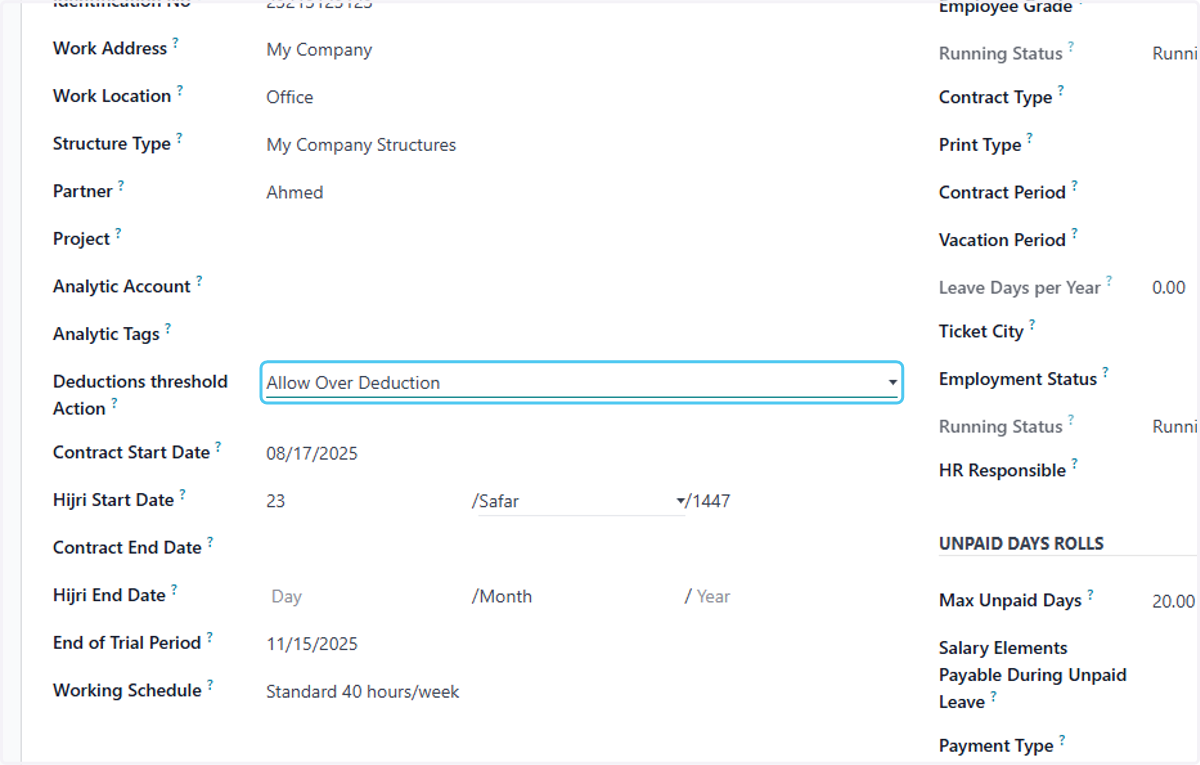Viewport: 1200px width, 765px height.
Task: Show help tooltip for Structure Type
Action: point(179,138)
